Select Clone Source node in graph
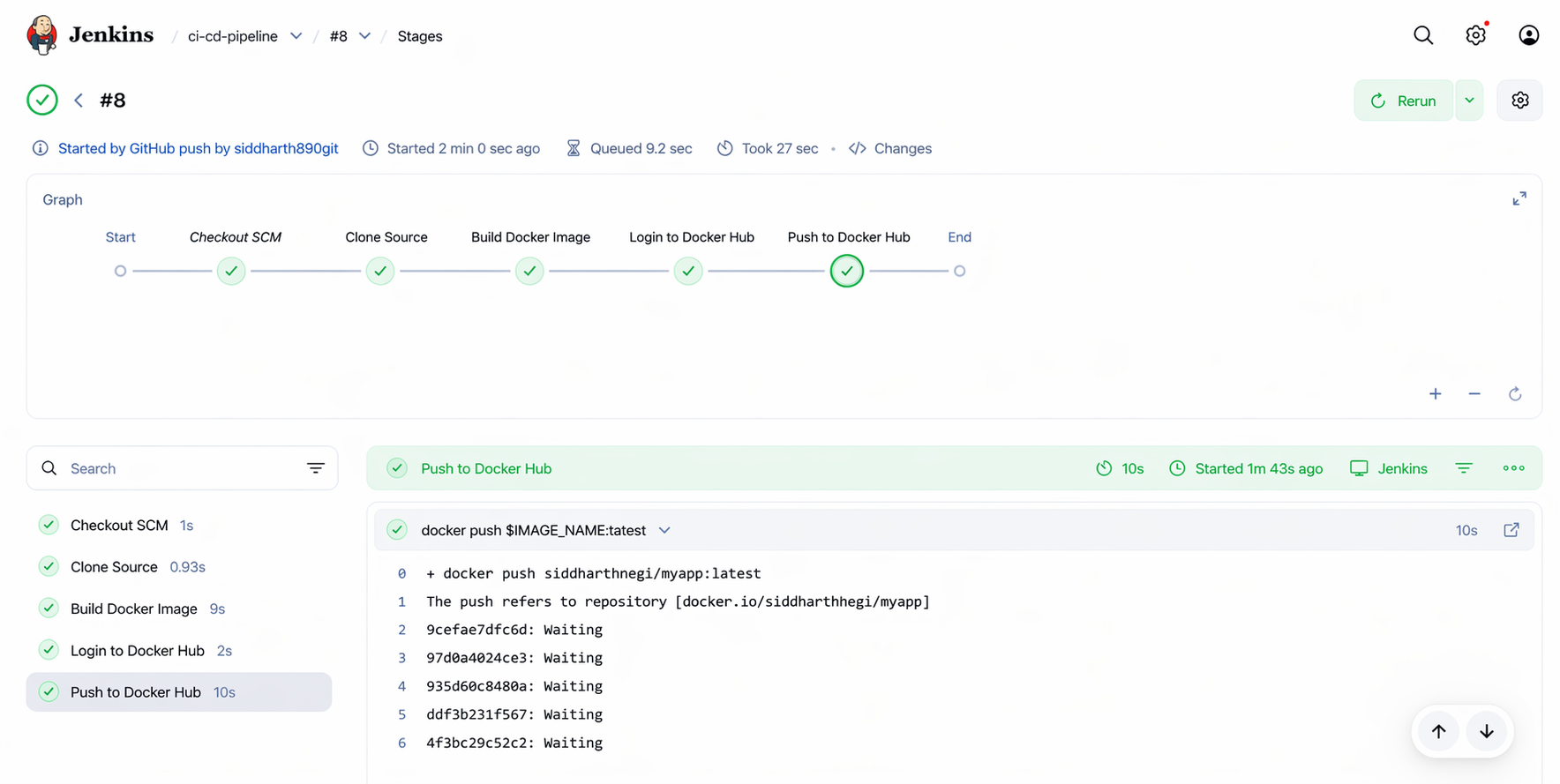Viewport: 1560px width, 784px height. pyautogui.click(x=380, y=271)
